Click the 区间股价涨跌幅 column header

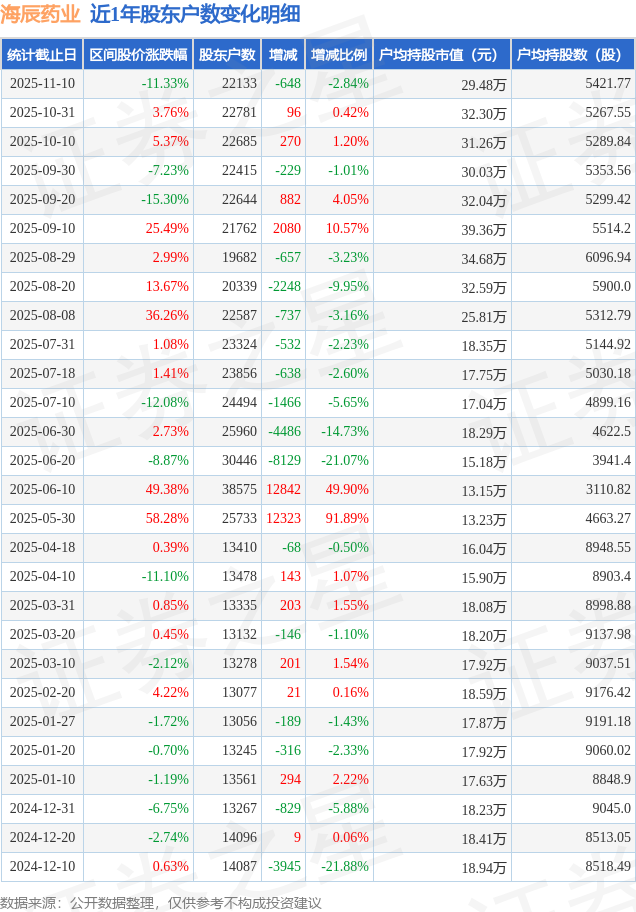[x=138, y=55]
